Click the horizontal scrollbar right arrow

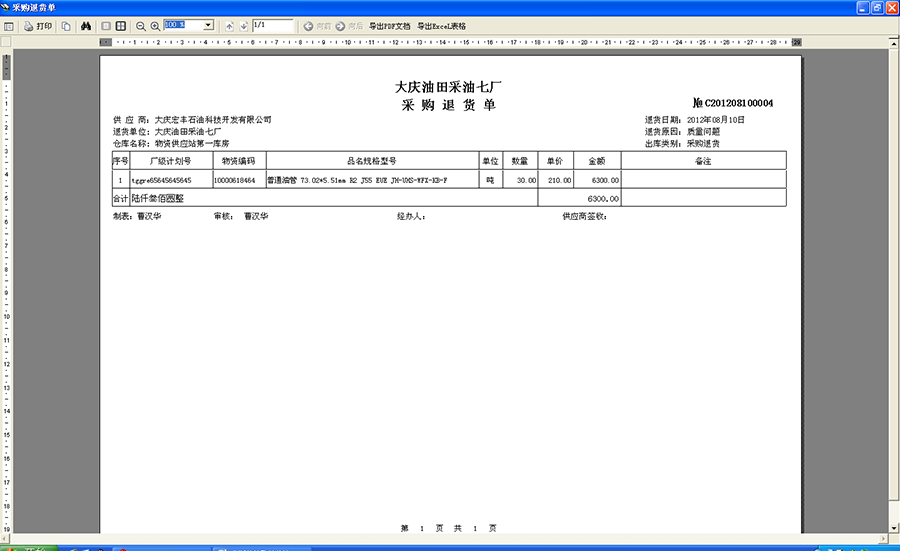coord(883,539)
